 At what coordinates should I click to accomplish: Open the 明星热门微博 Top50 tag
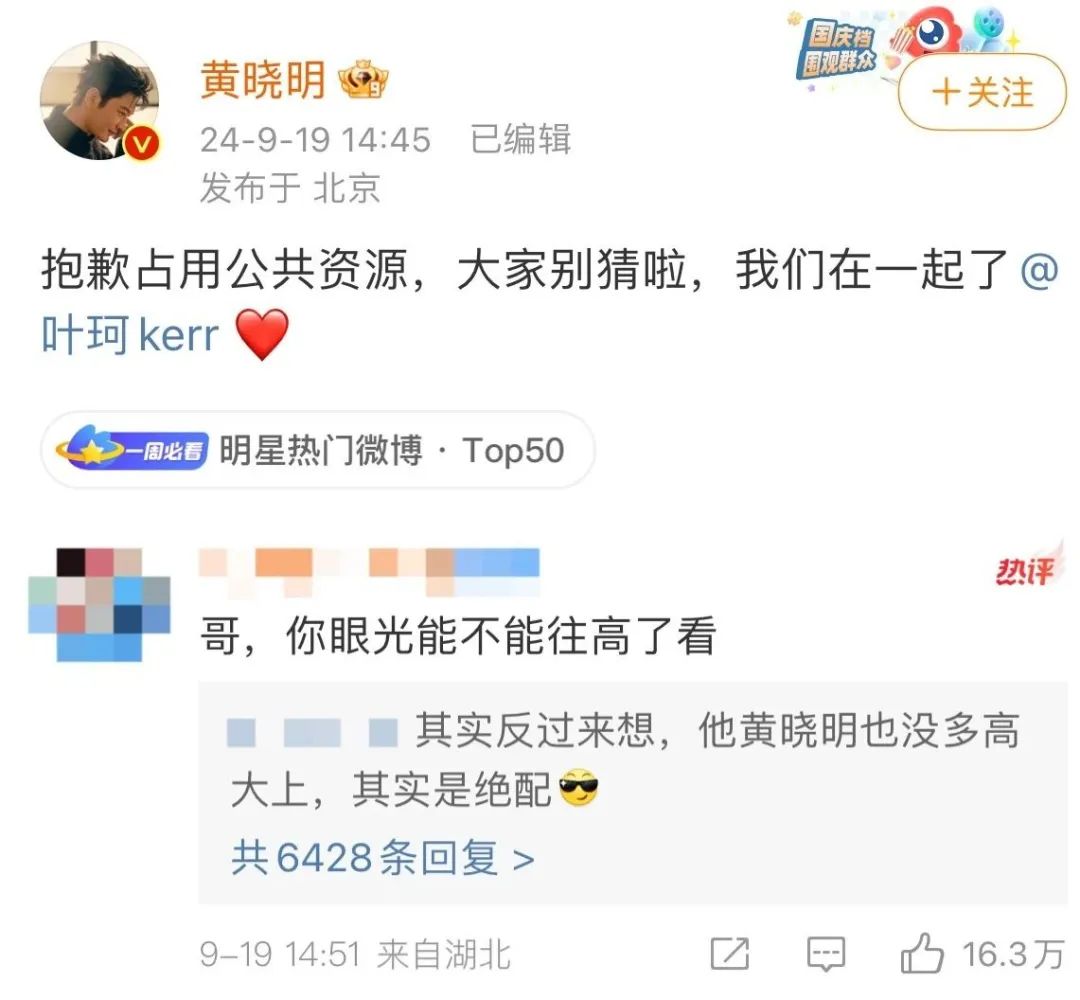pyautogui.click(x=318, y=450)
